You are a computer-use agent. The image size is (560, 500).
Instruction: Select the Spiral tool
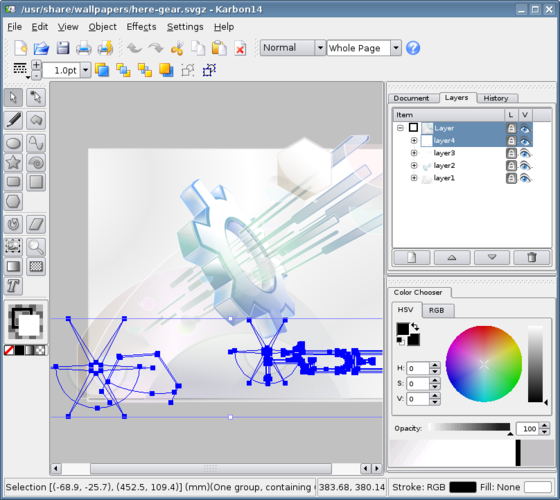click(x=36, y=162)
